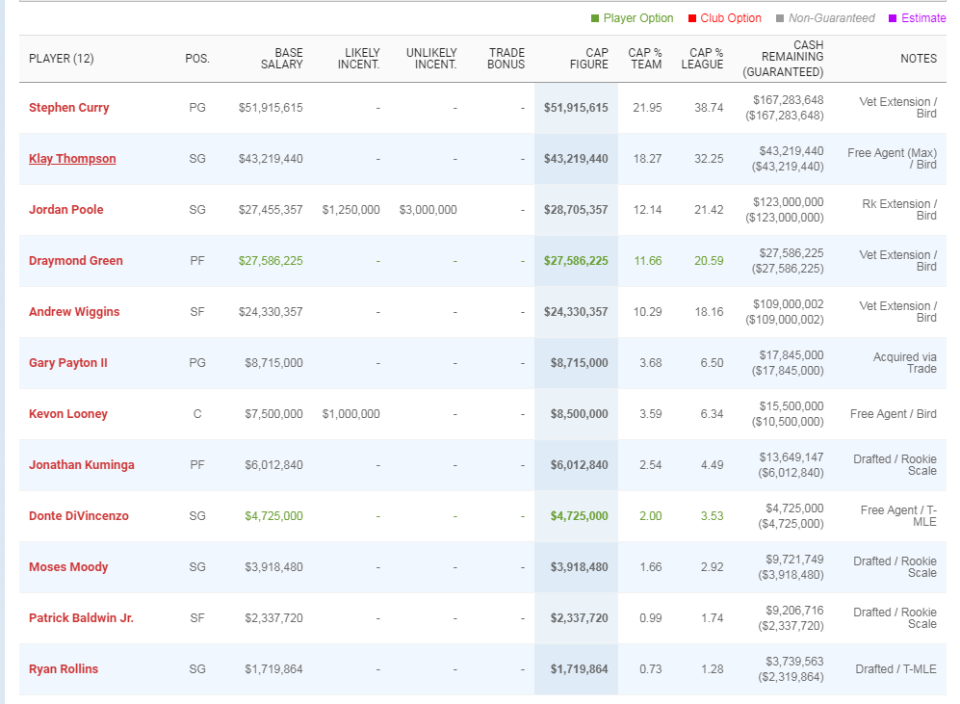
Task: Open Jonathan Kuminga's player page
Action: [81, 465]
